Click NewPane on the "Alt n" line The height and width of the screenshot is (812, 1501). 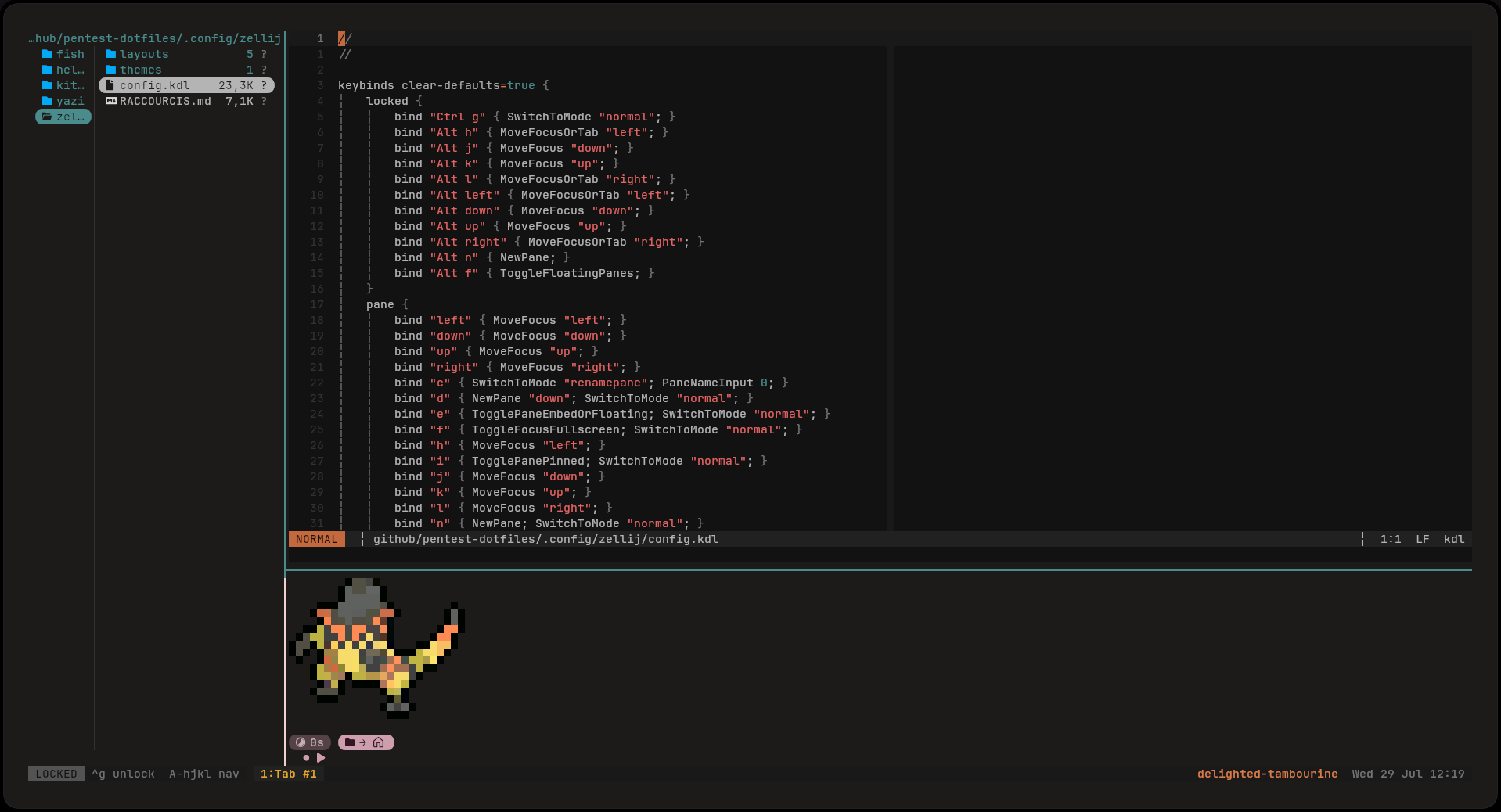click(x=524, y=257)
